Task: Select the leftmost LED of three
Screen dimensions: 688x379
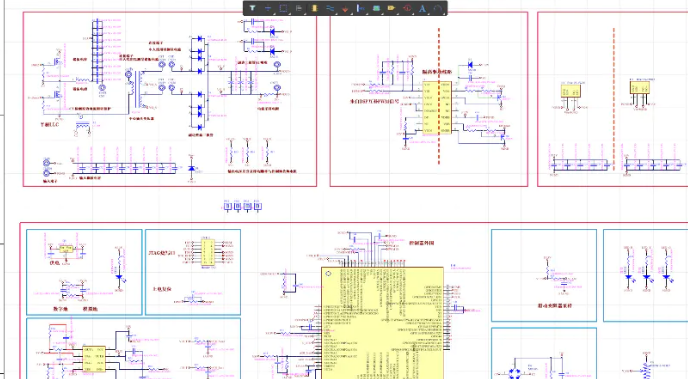Action: point(628,277)
